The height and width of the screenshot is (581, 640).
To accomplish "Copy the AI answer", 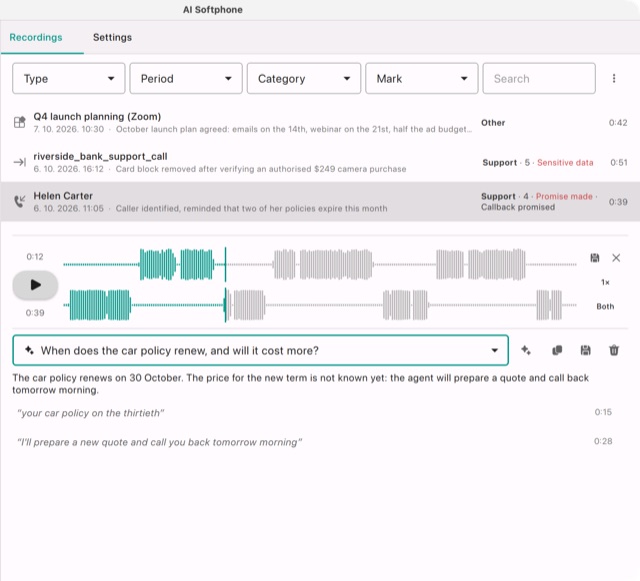I will [557, 350].
